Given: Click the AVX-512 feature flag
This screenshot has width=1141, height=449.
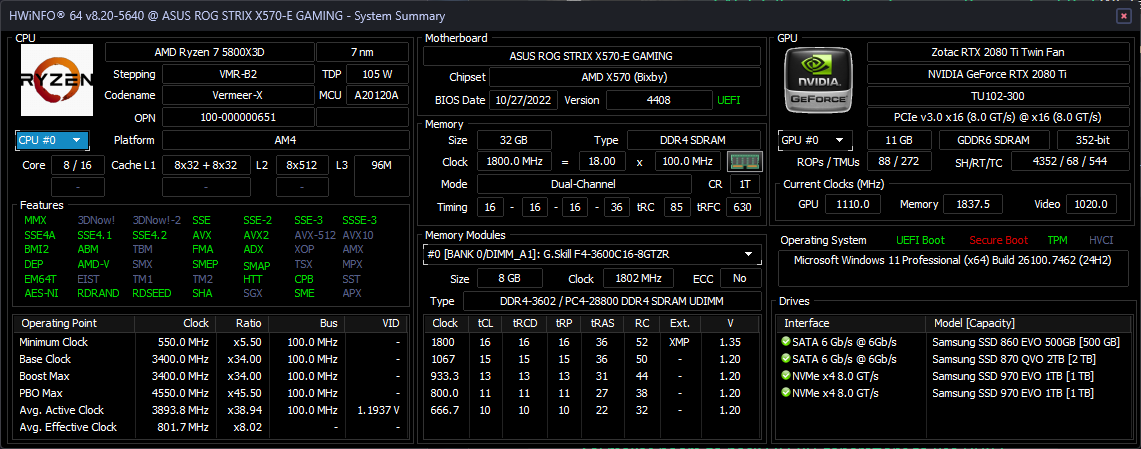Looking at the screenshot, I should [314, 235].
